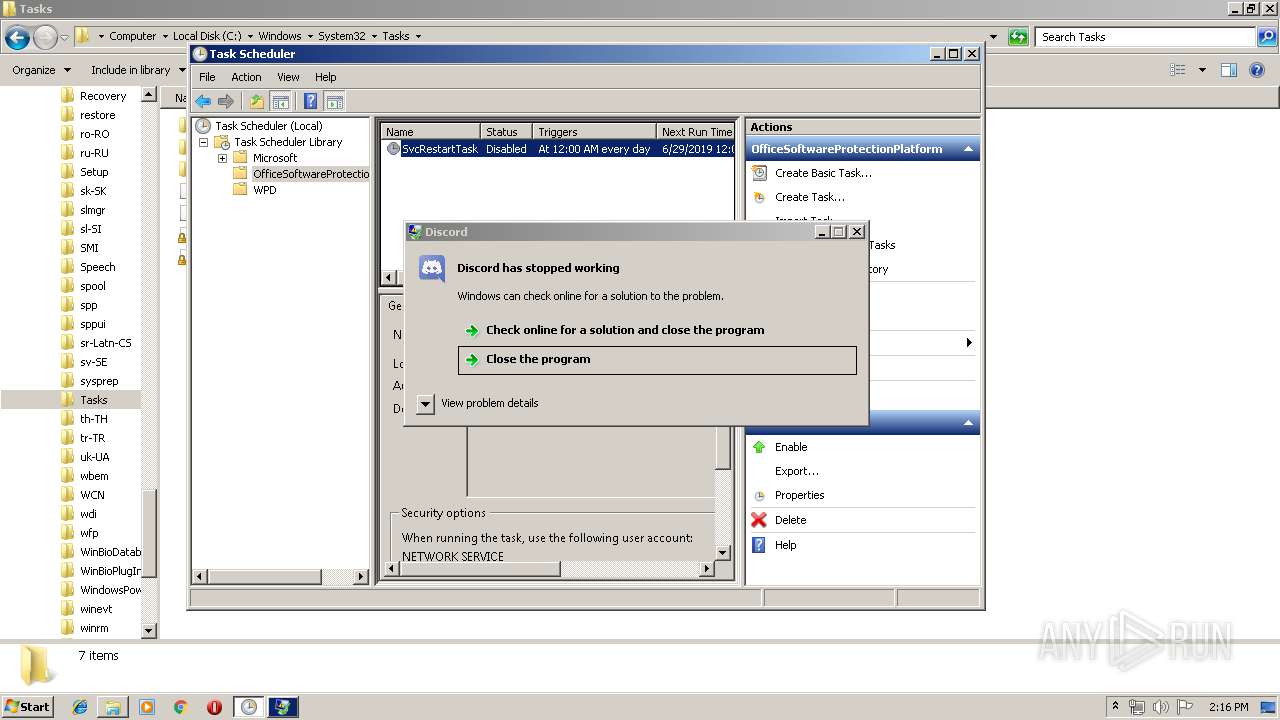Select the Tasks folder in Explorer tree
Image resolution: width=1280 pixels, height=720 pixels.
94,400
